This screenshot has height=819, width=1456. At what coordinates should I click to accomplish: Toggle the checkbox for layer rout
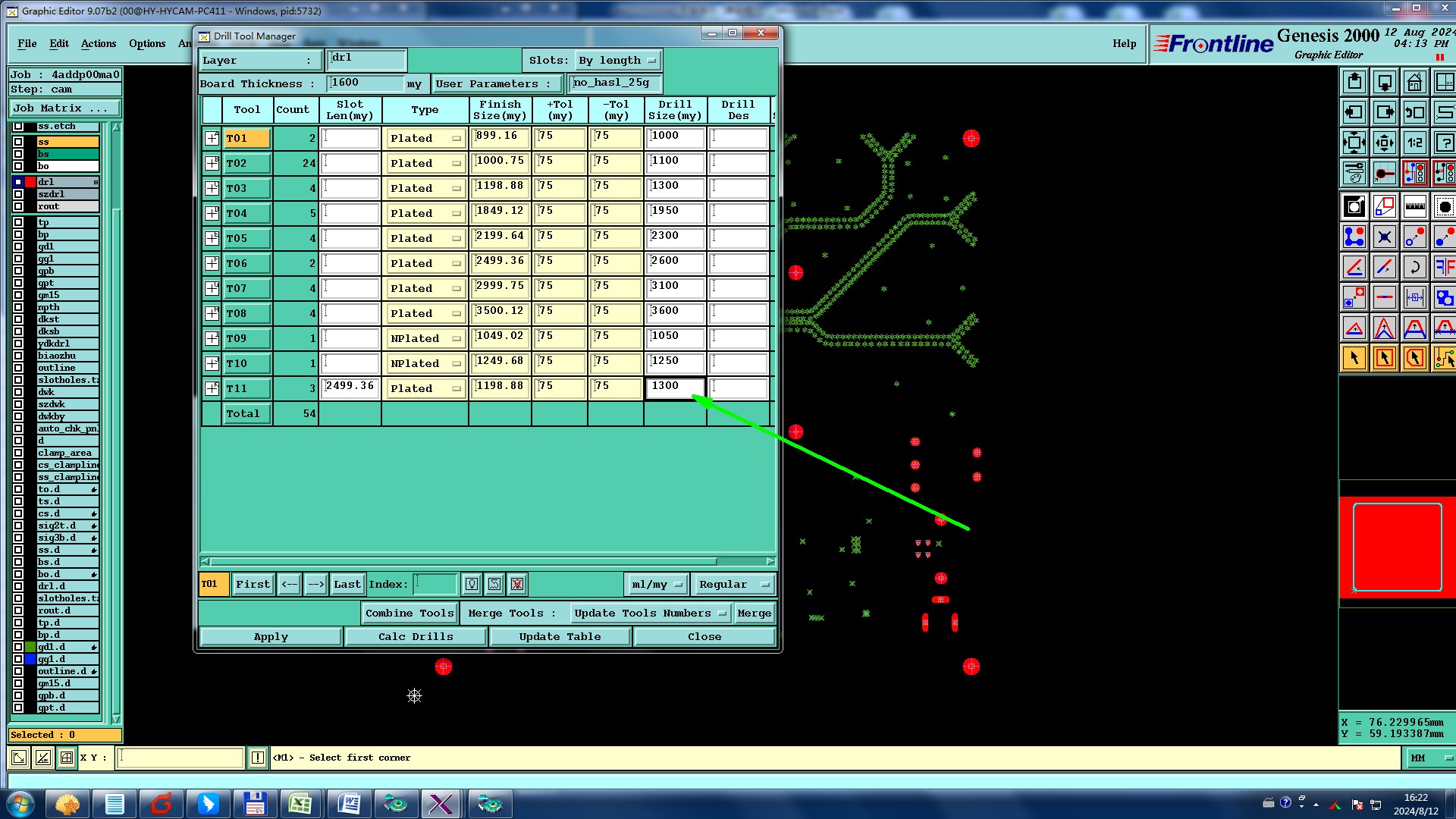[x=18, y=206]
